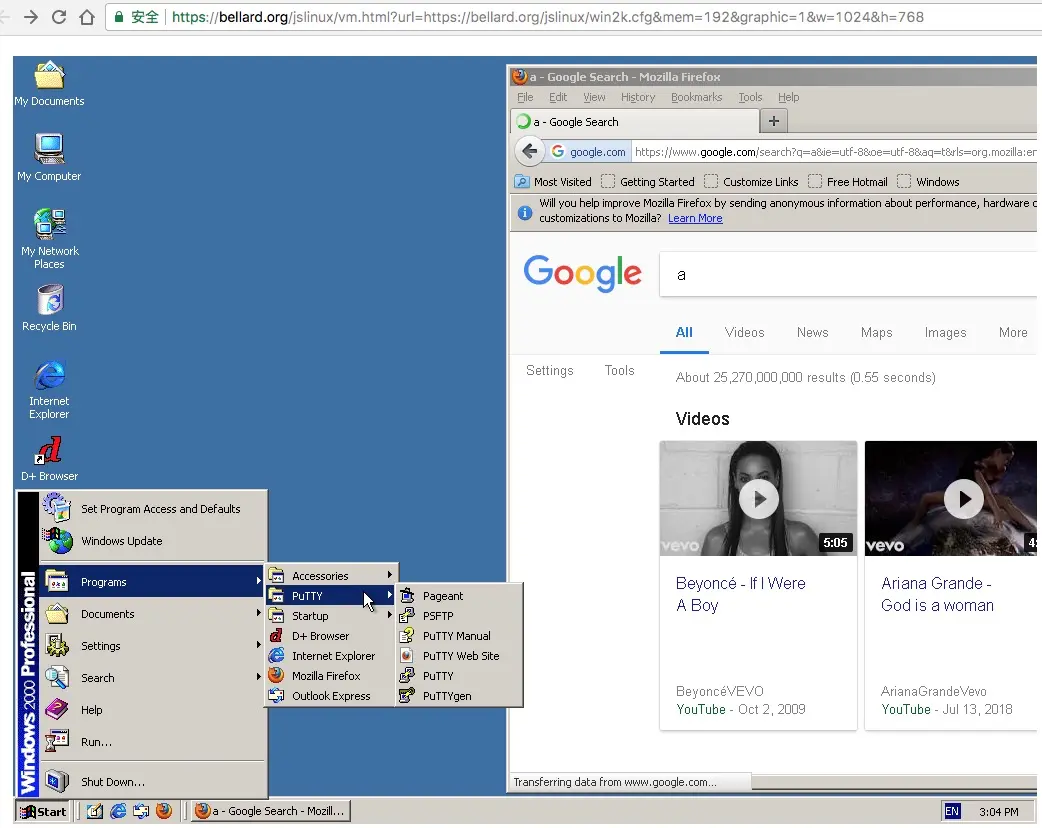
Task: Open Firefox Edit menu
Action: coord(558,97)
